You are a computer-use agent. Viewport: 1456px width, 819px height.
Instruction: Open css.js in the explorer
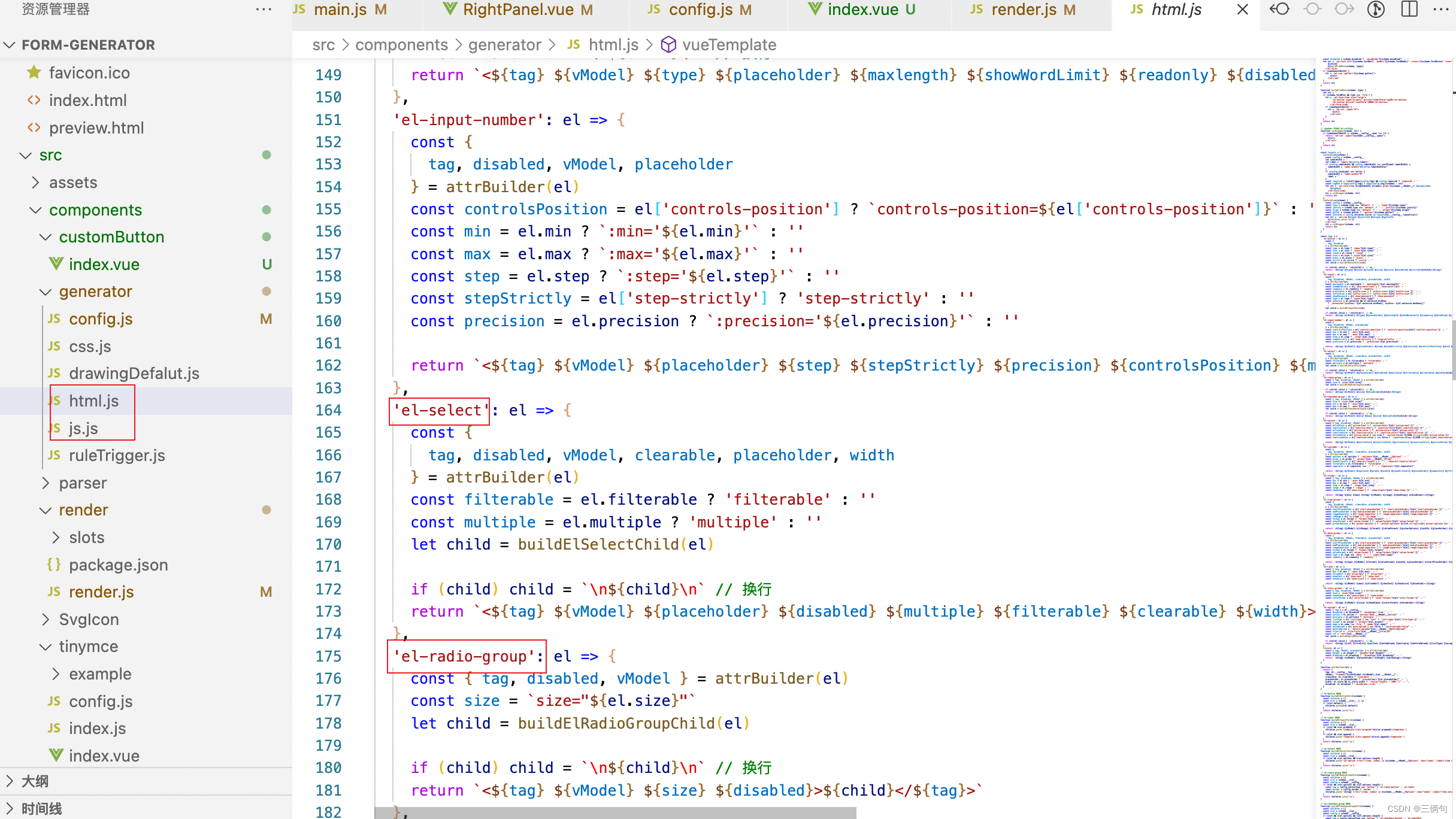[x=90, y=347]
